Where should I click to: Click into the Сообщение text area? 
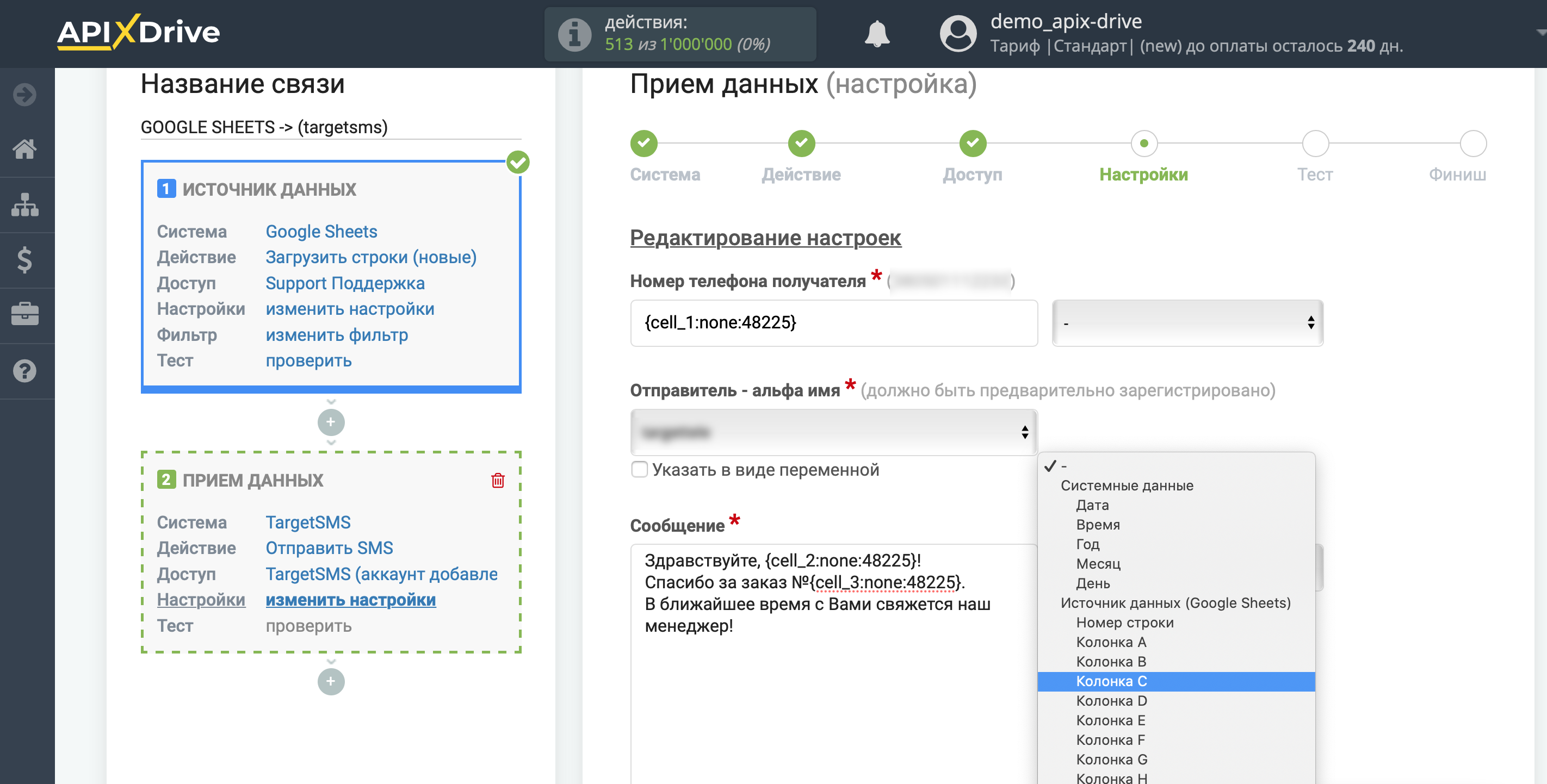click(x=833, y=663)
